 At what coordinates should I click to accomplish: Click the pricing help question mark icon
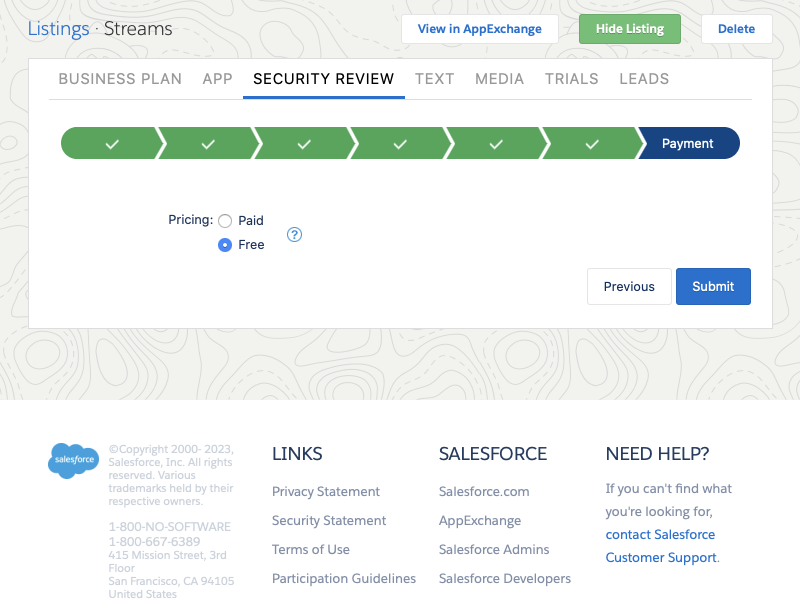[294, 235]
